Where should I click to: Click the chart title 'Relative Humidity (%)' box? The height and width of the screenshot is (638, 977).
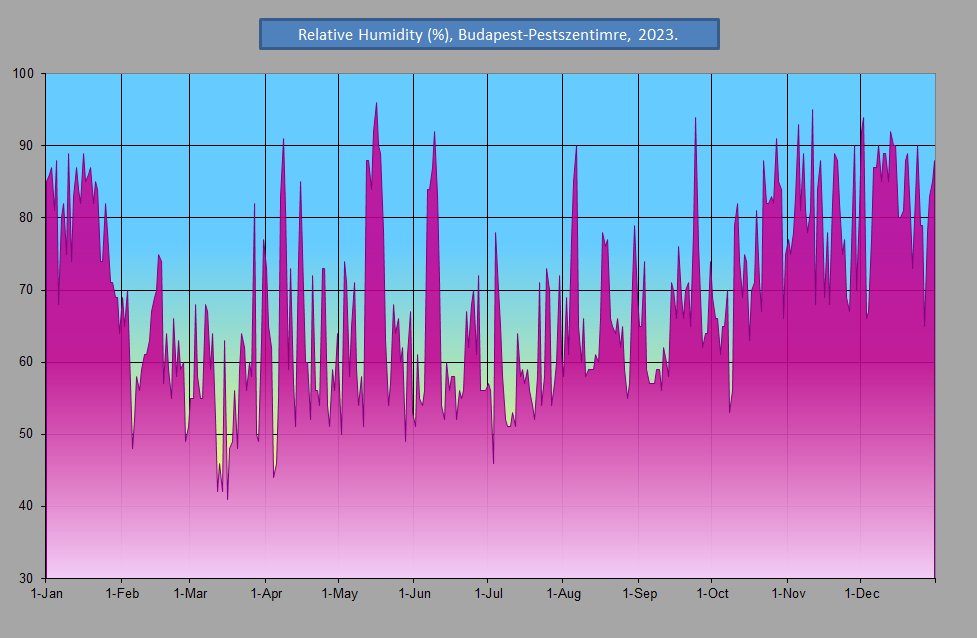488,34
